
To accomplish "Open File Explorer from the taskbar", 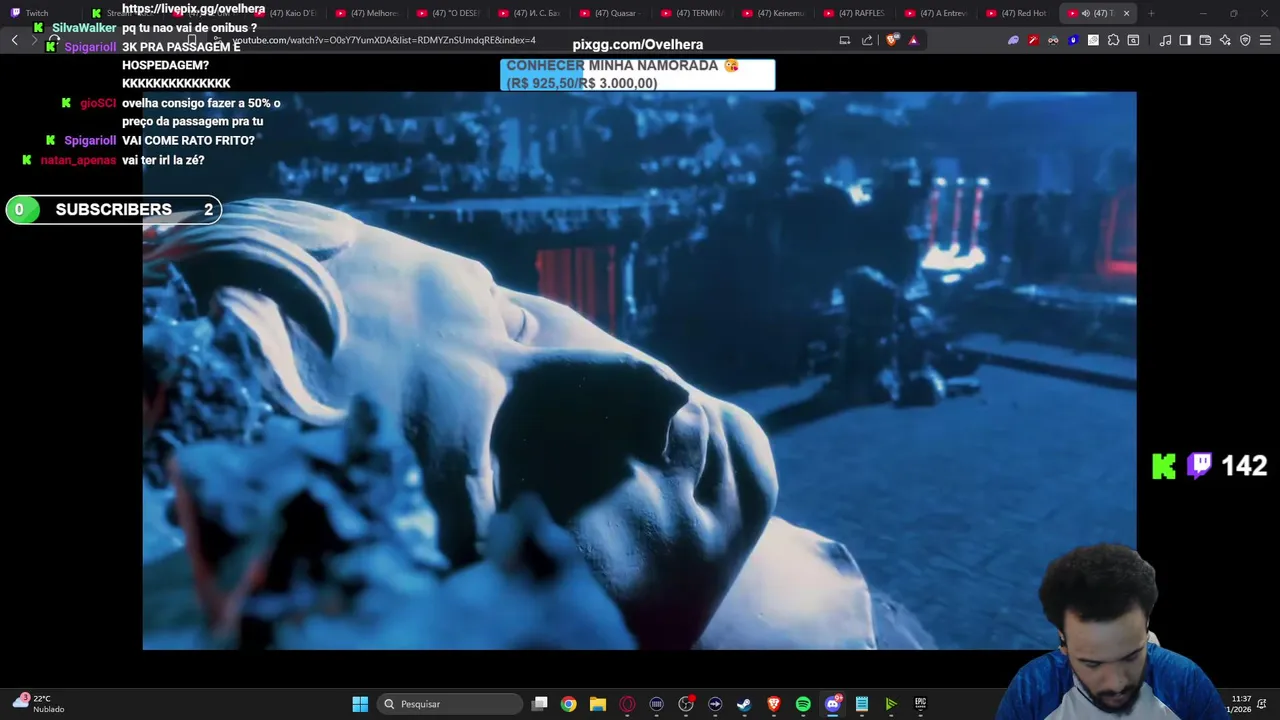I will [598, 704].
